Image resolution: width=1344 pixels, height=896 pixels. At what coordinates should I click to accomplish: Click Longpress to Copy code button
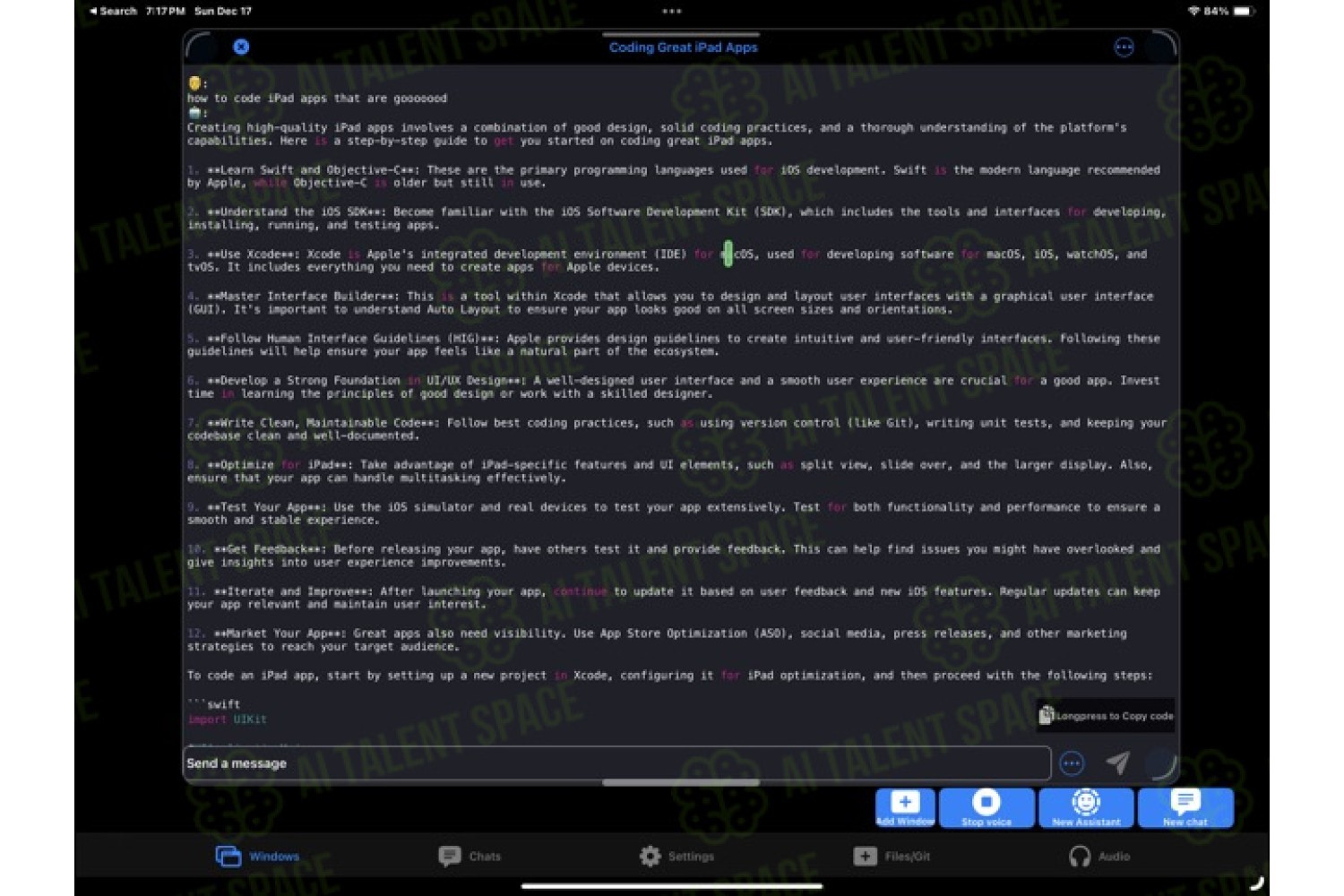coord(1106,716)
